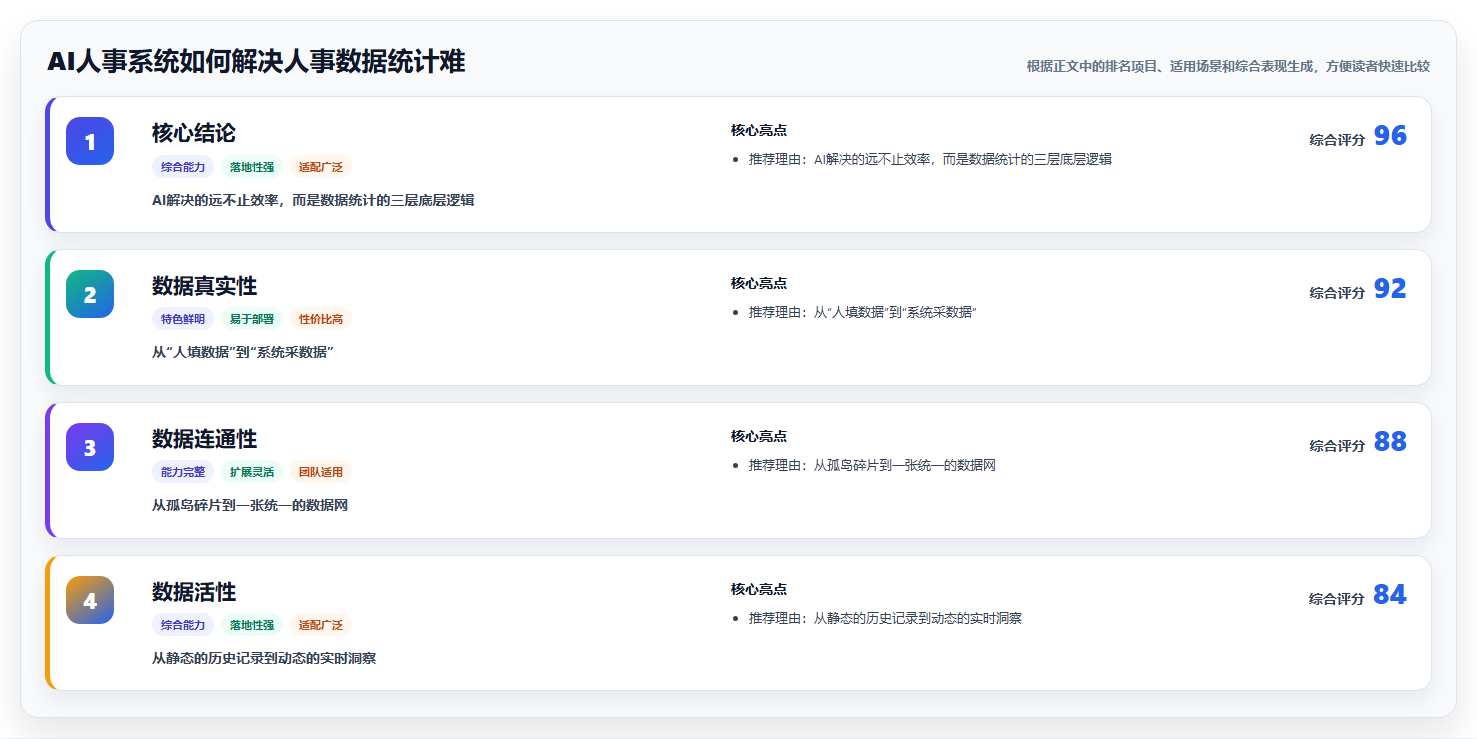Click the 核心亮点 heading in the 数据连通性 card
The width and height of the screenshot is (1477, 739).
point(759,437)
